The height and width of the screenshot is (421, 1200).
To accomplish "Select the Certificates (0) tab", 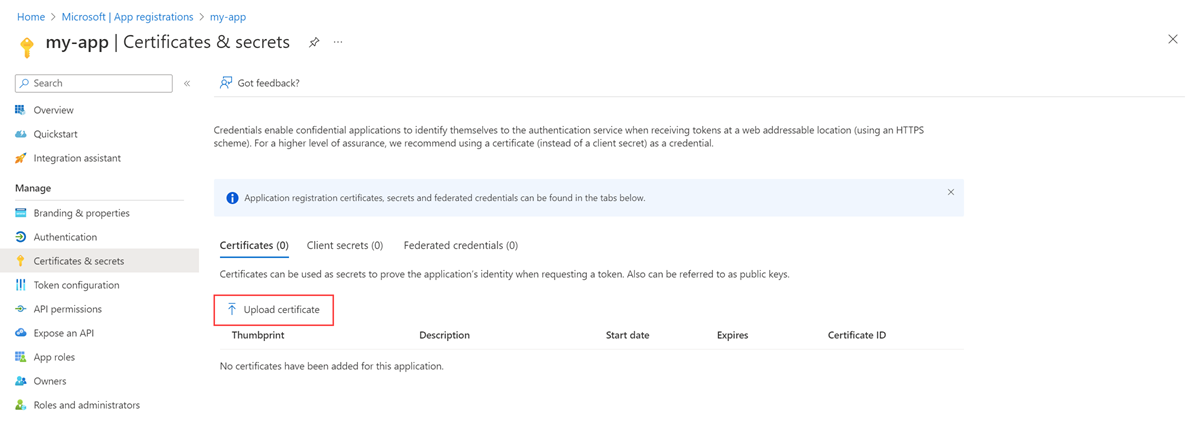I will coord(254,245).
